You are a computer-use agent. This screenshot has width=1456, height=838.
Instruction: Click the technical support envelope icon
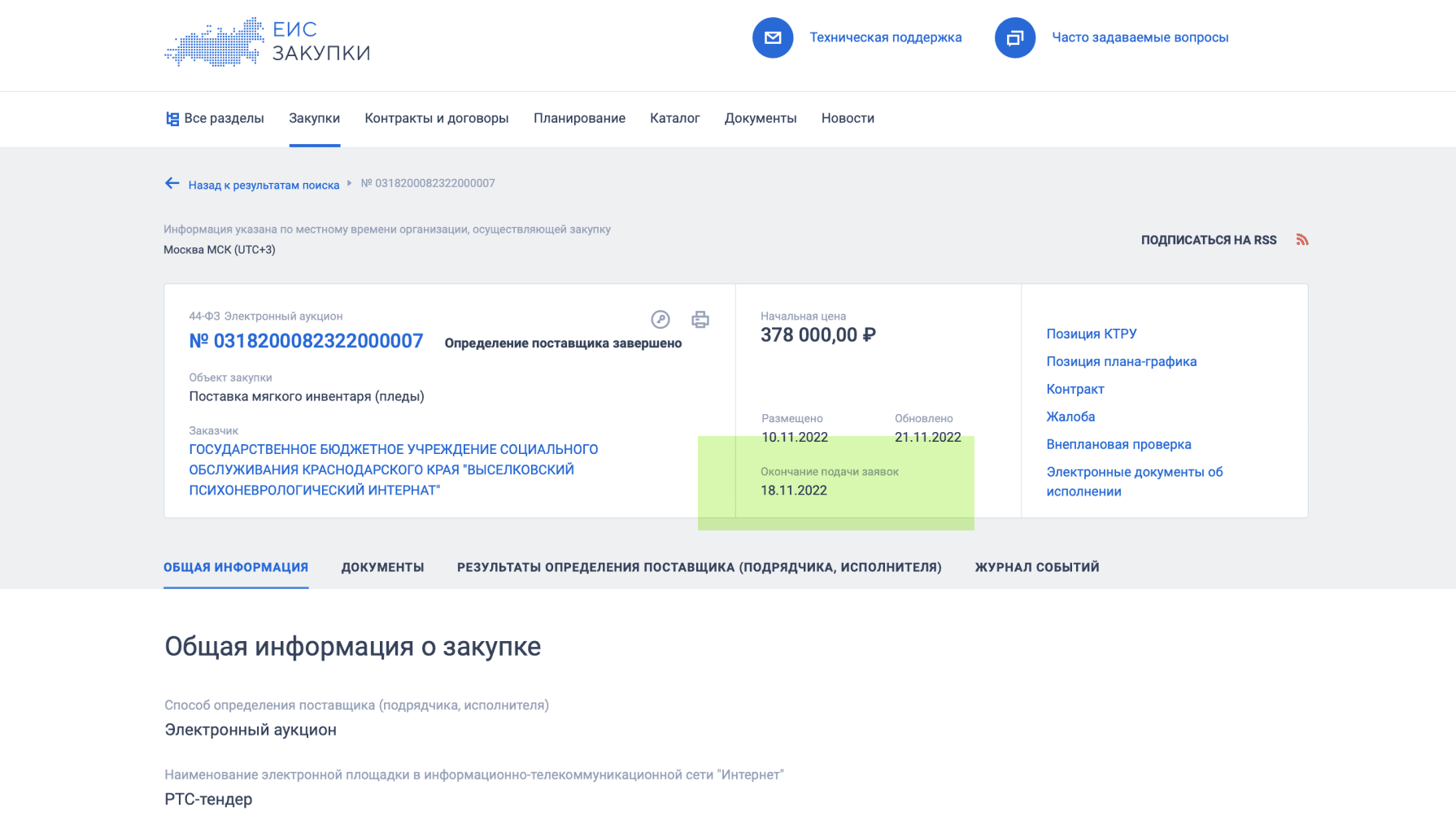pyautogui.click(x=772, y=37)
